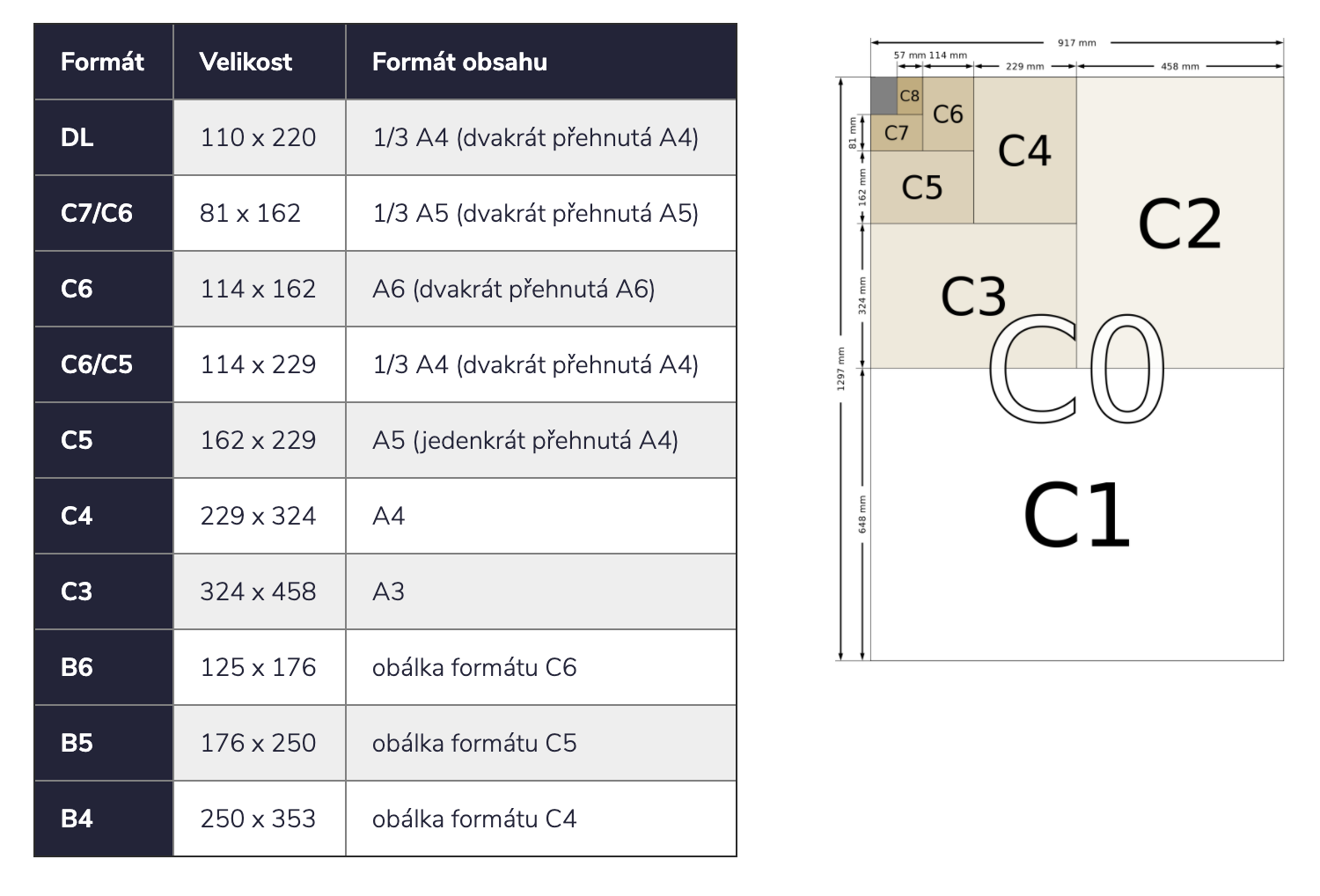The image size is (1320, 896).
Task: Click the Velikost column header
Action: [246, 62]
